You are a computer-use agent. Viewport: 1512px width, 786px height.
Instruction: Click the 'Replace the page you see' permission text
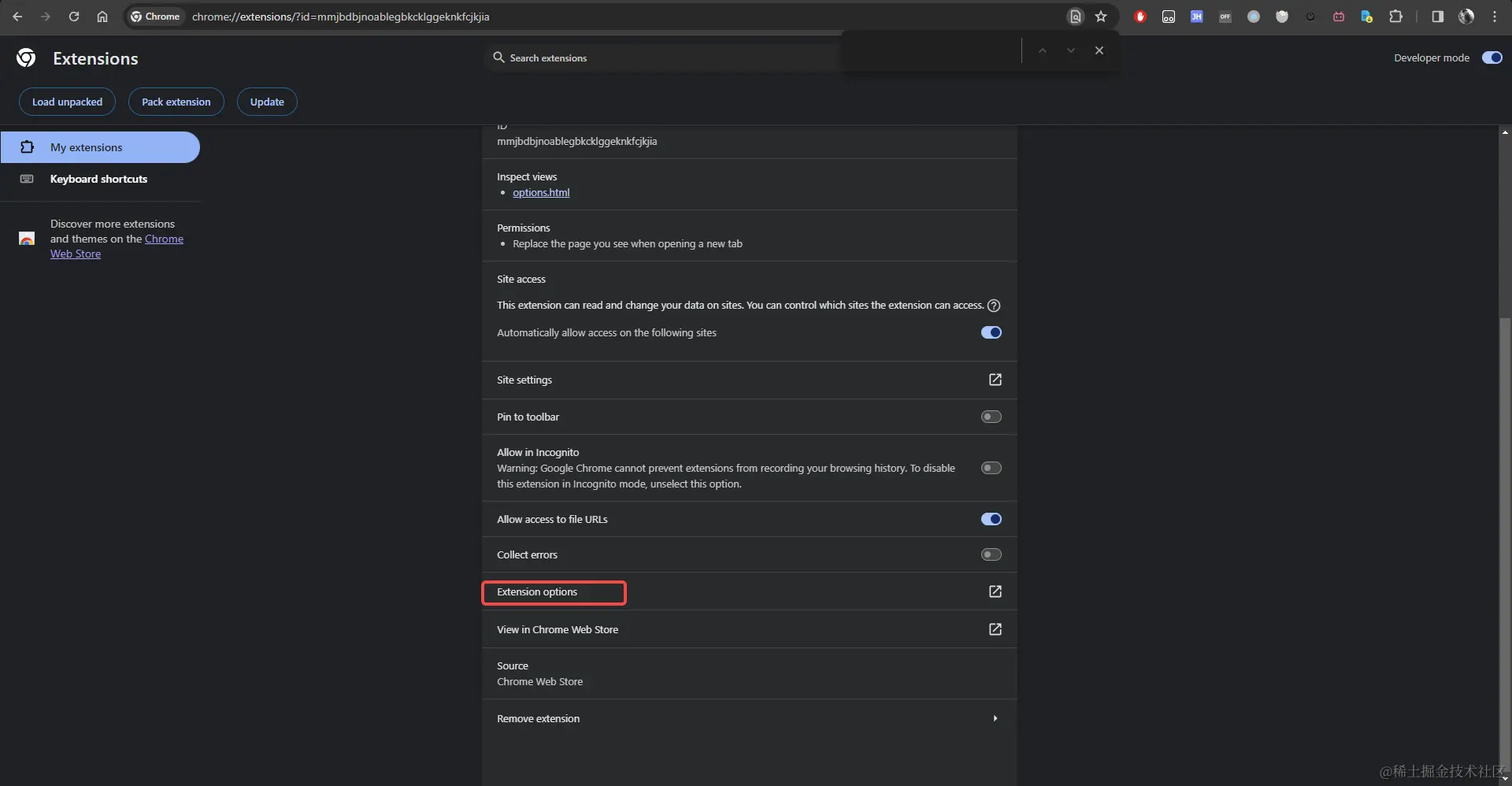tap(628, 243)
